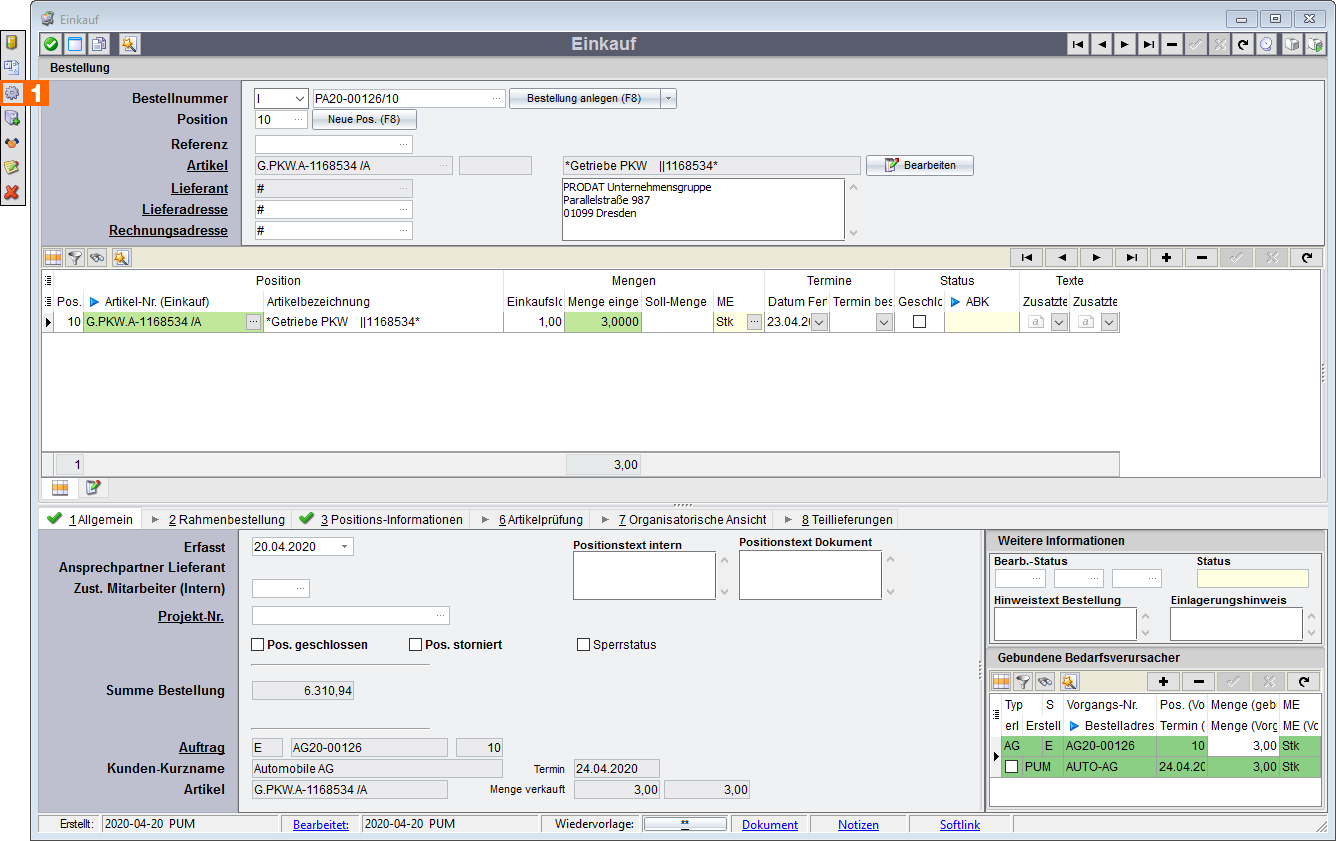The height and width of the screenshot is (841, 1336).
Task: Click the clock icon in Einkauf header toolbar
Action: tap(1267, 44)
